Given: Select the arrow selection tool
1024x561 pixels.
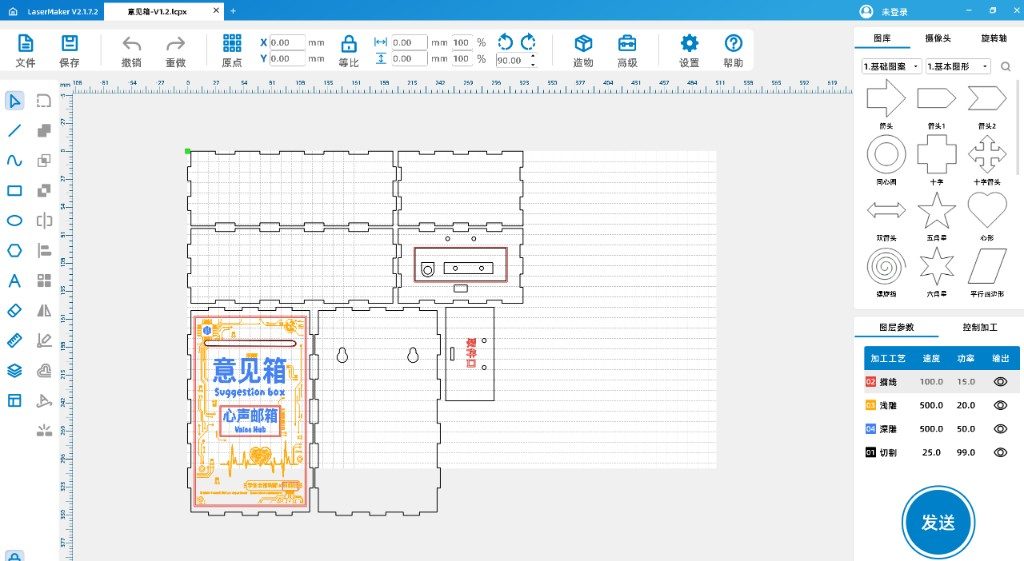Looking at the screenshot, I should click(x=14, y=101).
